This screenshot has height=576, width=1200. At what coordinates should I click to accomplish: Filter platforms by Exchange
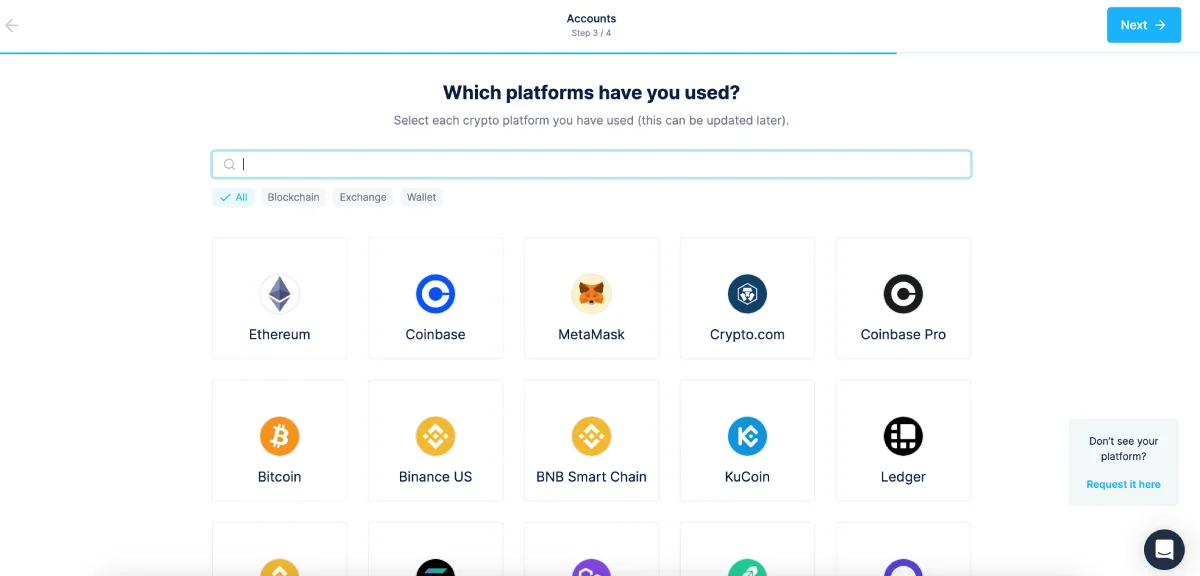click(363, 197)
